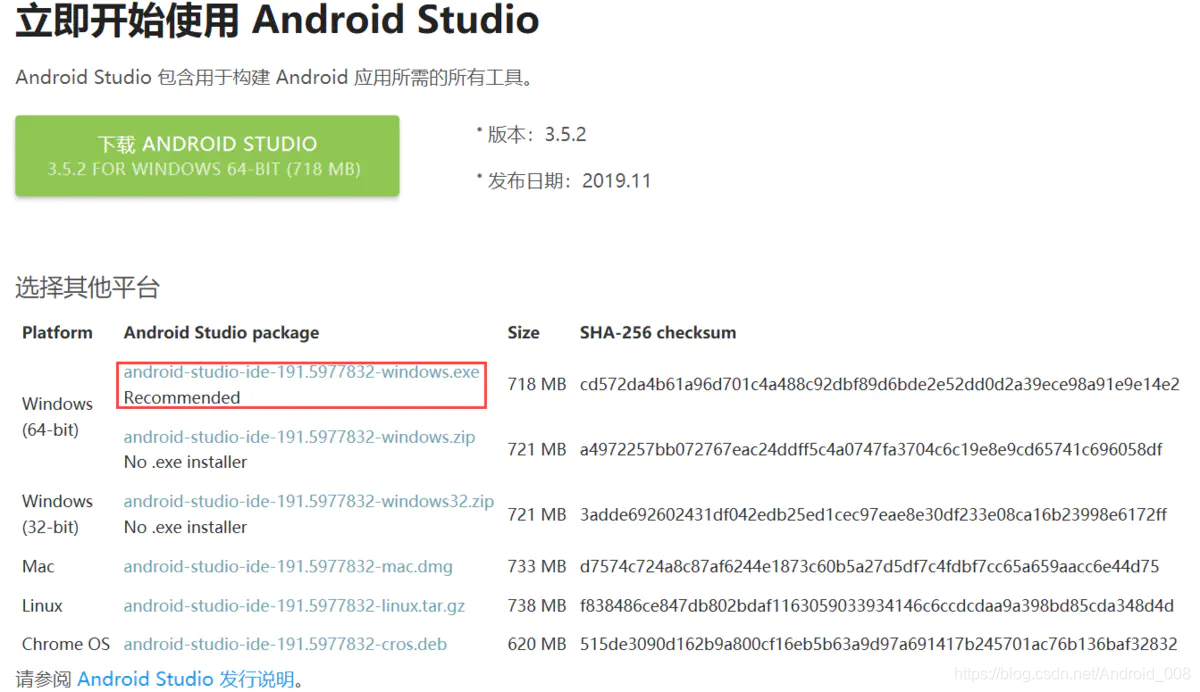Click the green Download Android Studio button
The height and width of the screenshot is (692, 1200).
pos(207,156)
